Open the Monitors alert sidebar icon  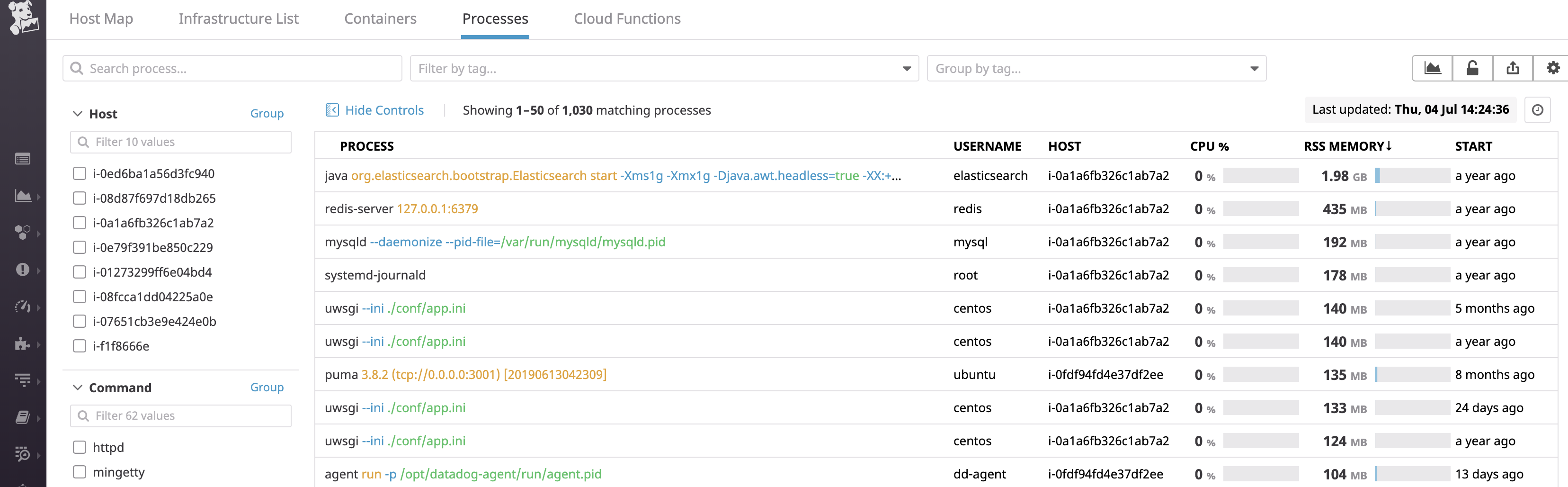point(23,270)
